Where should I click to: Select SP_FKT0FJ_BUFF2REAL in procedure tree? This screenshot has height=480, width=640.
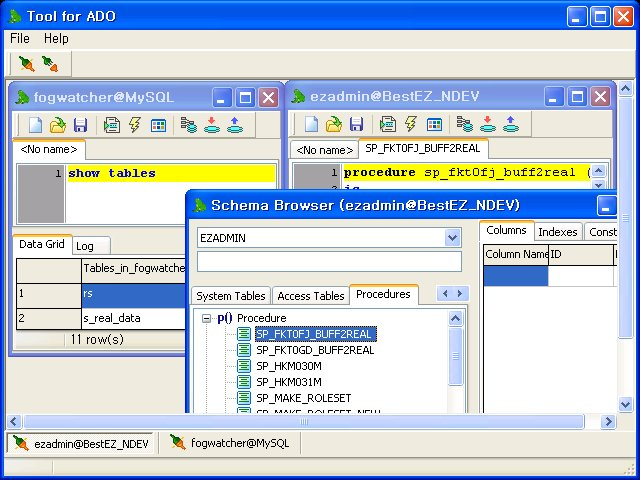315,334
